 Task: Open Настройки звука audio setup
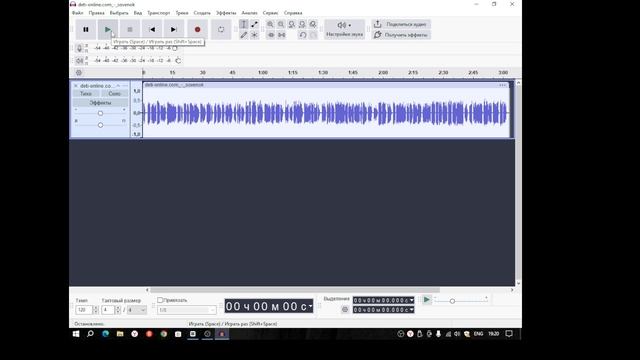pos(344,29)
